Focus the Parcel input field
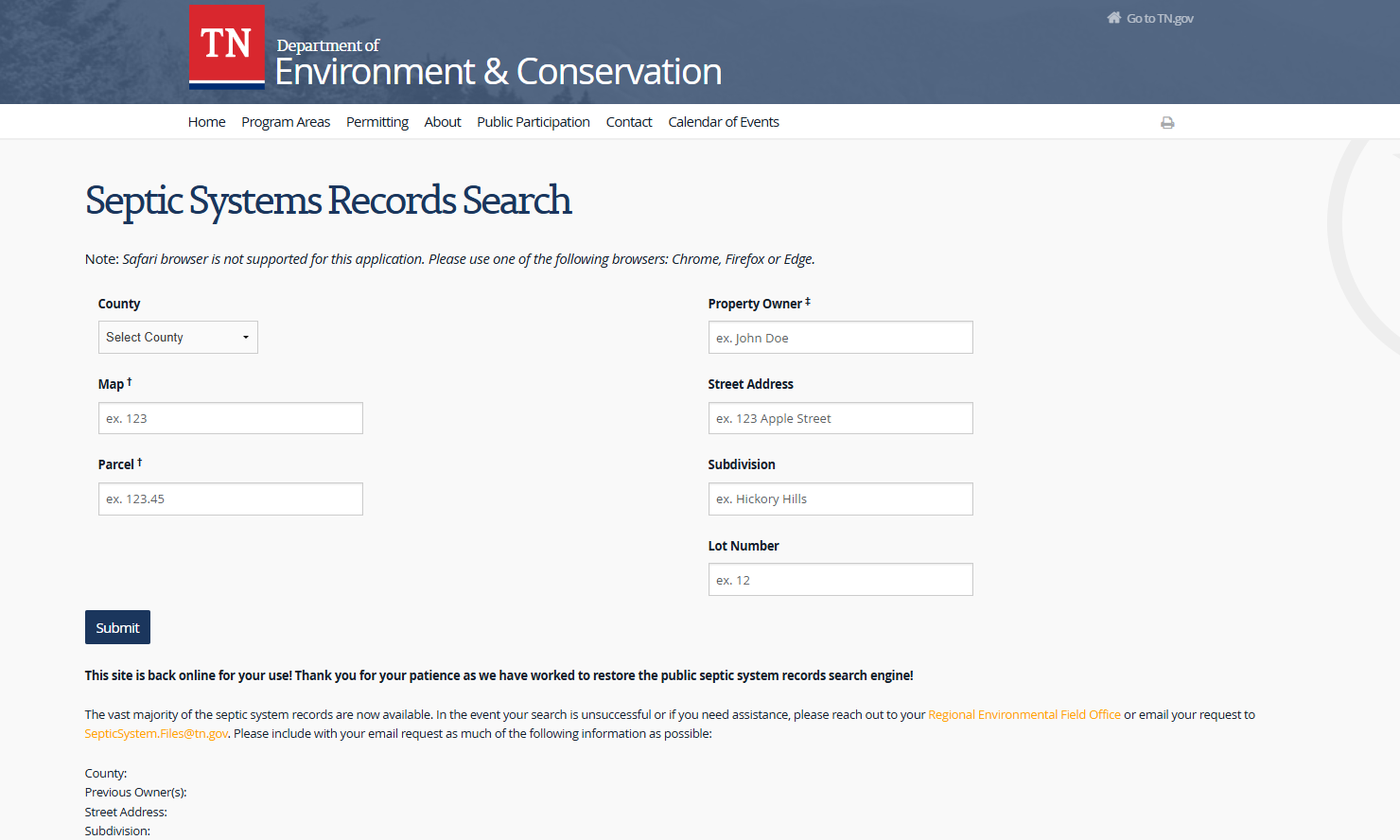The image size is (1400, 840). pos(231,499)
